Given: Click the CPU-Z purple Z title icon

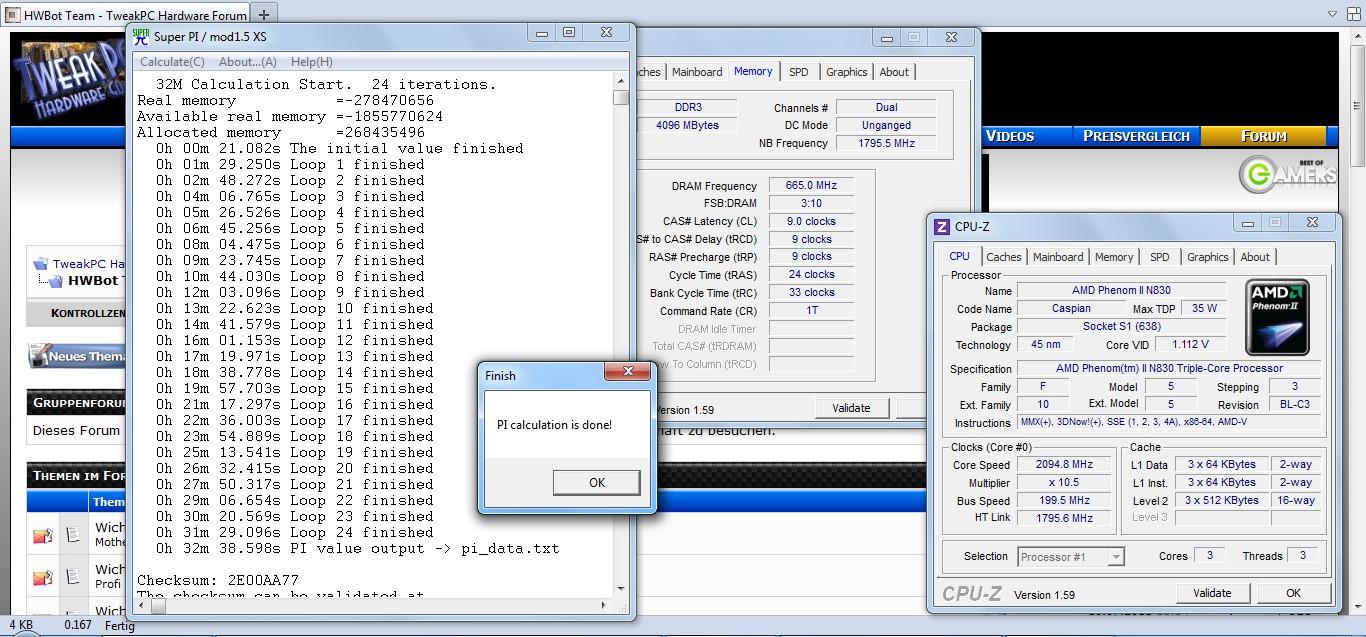Looking at the screenshot, I should 942,227.
